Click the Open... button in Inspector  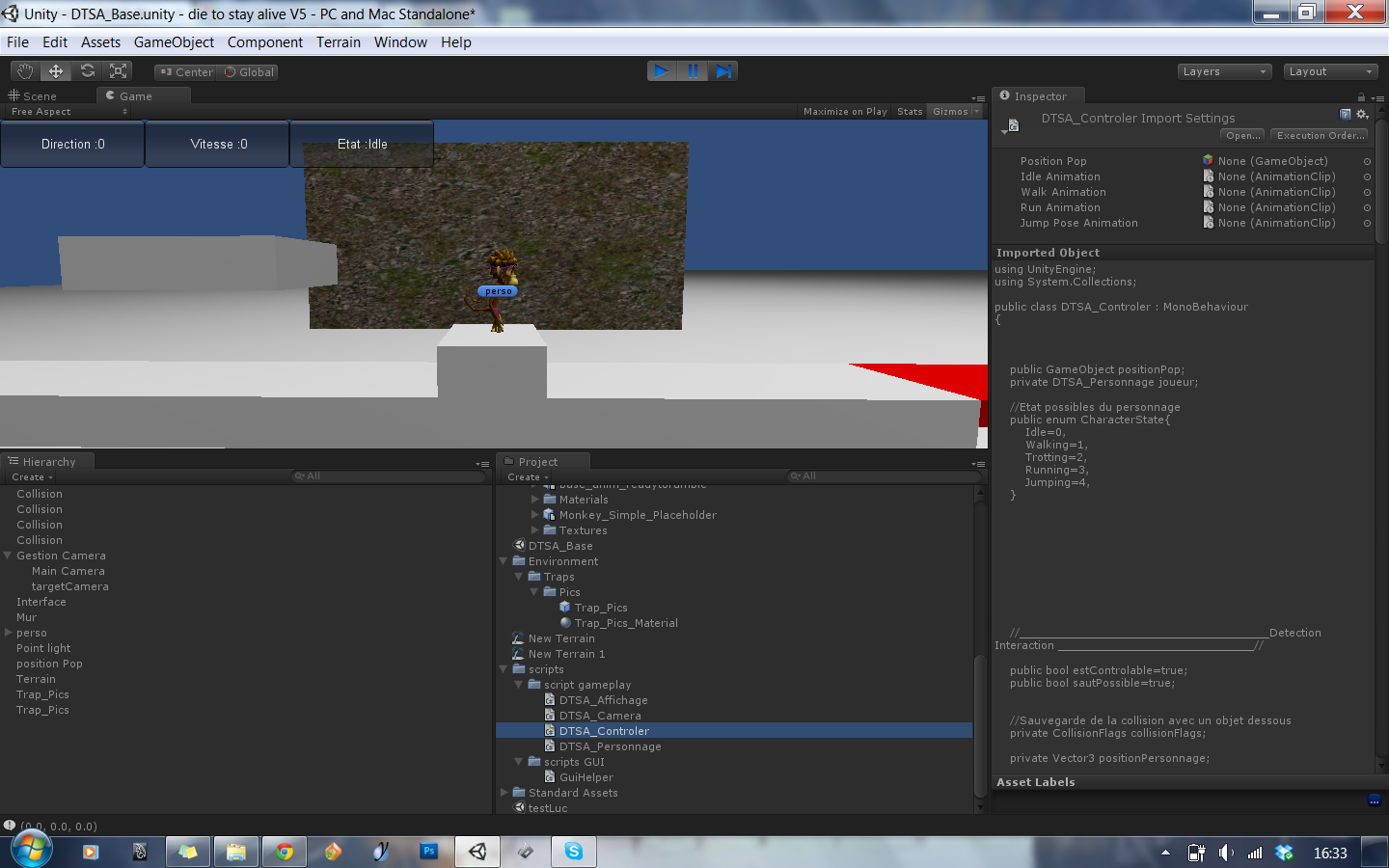1242,136
